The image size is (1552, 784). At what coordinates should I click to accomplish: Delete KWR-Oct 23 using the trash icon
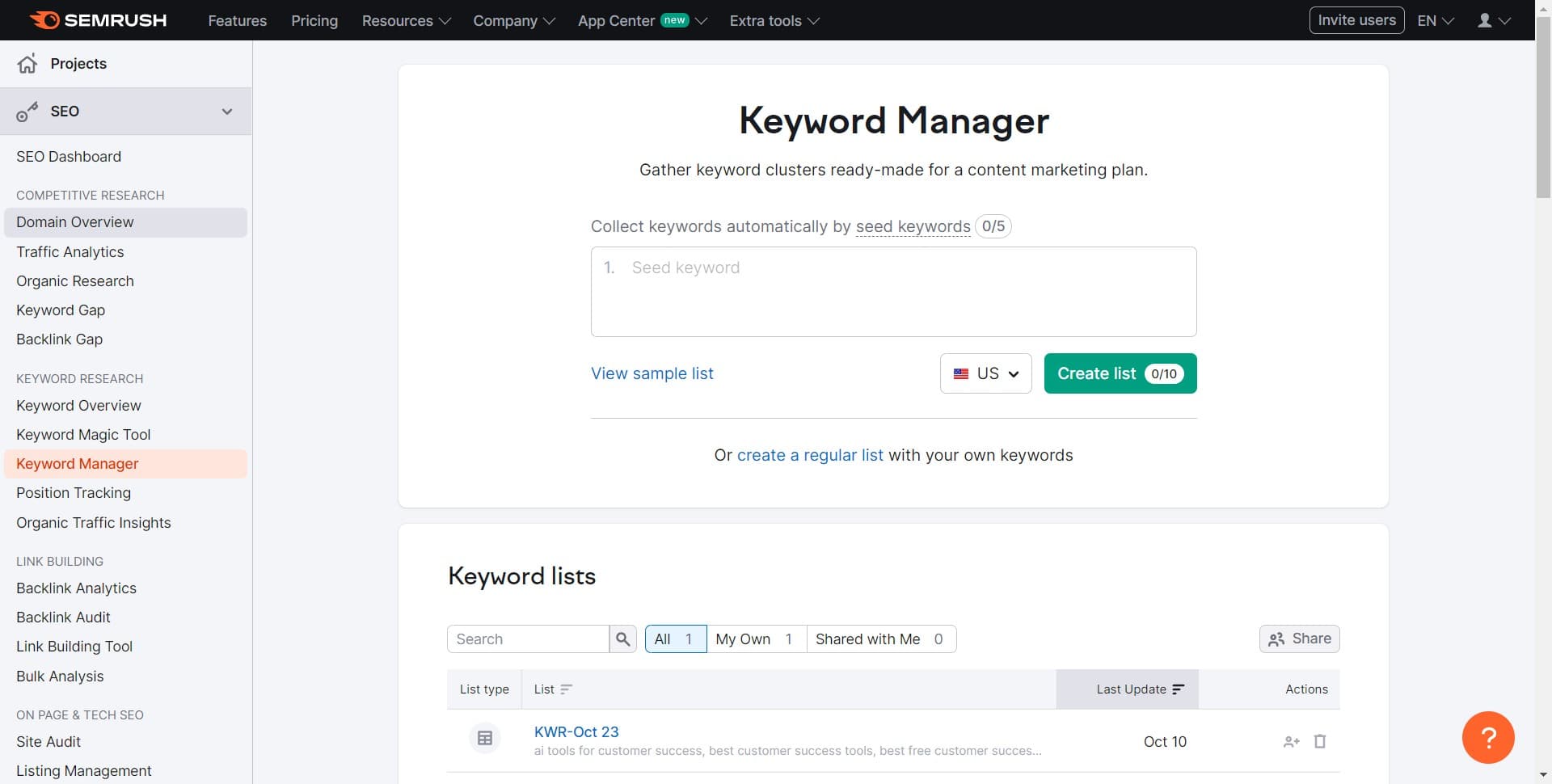1320,741
